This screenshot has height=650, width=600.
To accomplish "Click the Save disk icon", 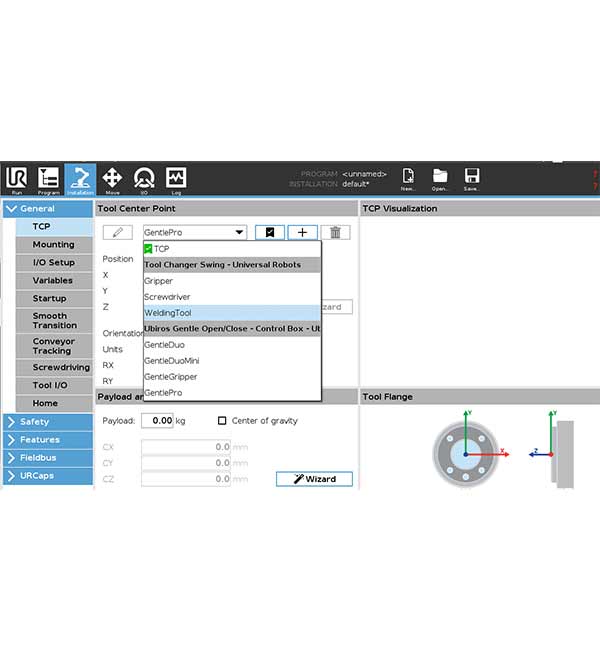I will [471, 179].
